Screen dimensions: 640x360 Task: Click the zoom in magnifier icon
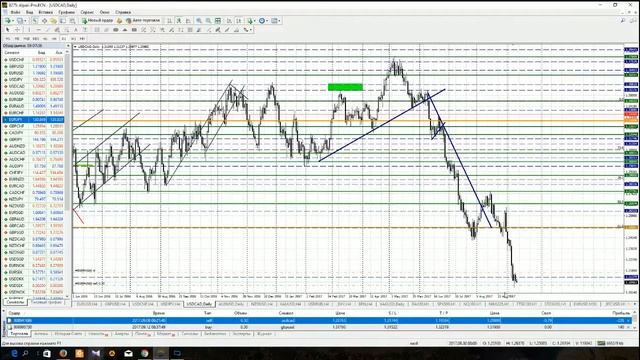tap(199, 20)
